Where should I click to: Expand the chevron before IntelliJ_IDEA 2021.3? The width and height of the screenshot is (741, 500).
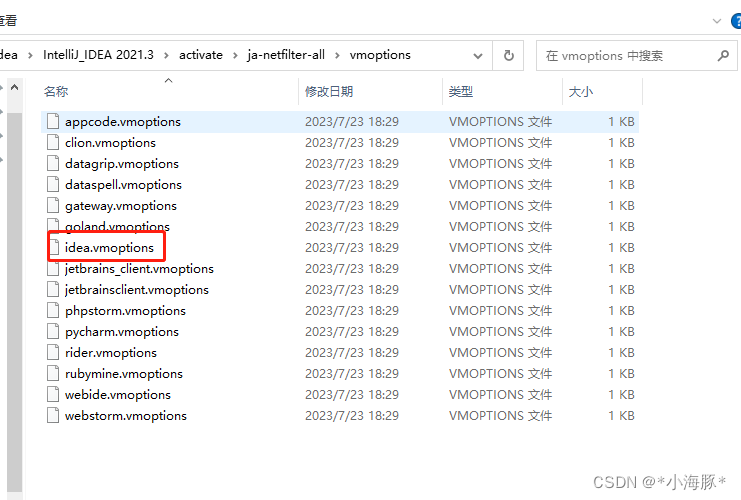coord(30,56)
